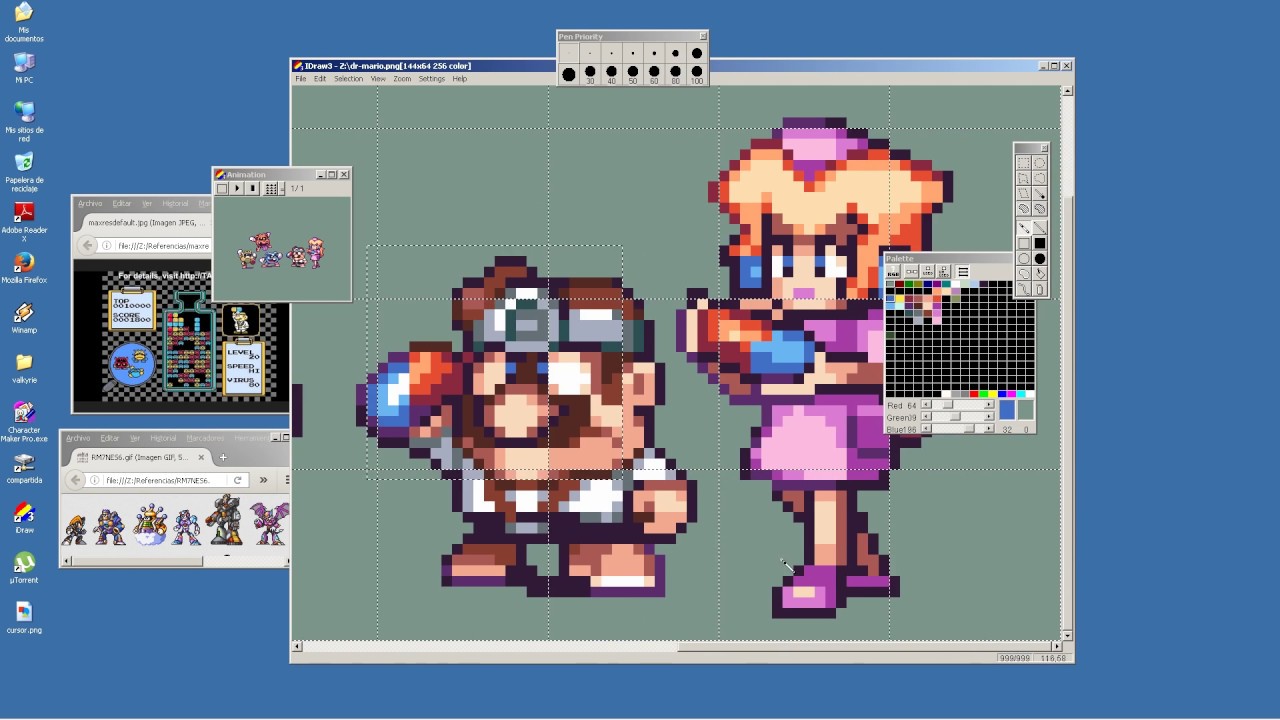Click the swap colors icon in Palette
Viewport: 1280px width, 720px height.
pos(912,272)
